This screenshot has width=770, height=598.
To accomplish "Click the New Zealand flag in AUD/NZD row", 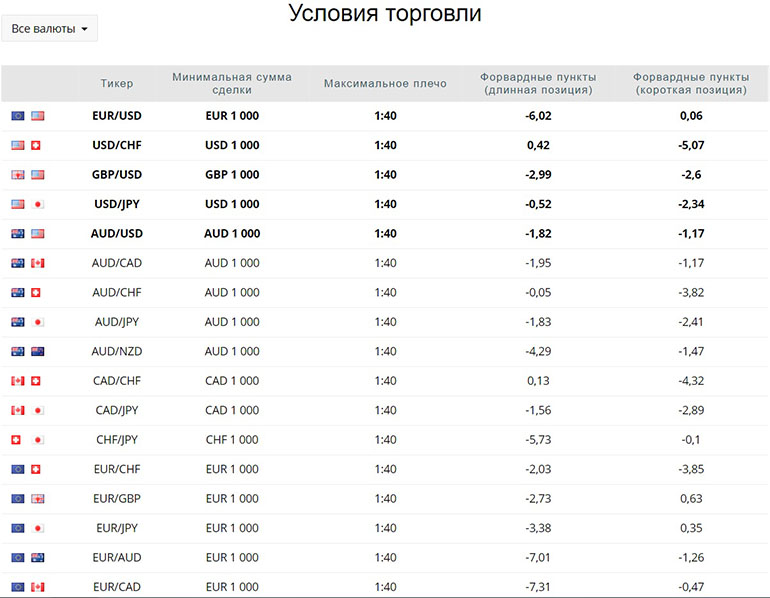I will (x=38, y=352).
